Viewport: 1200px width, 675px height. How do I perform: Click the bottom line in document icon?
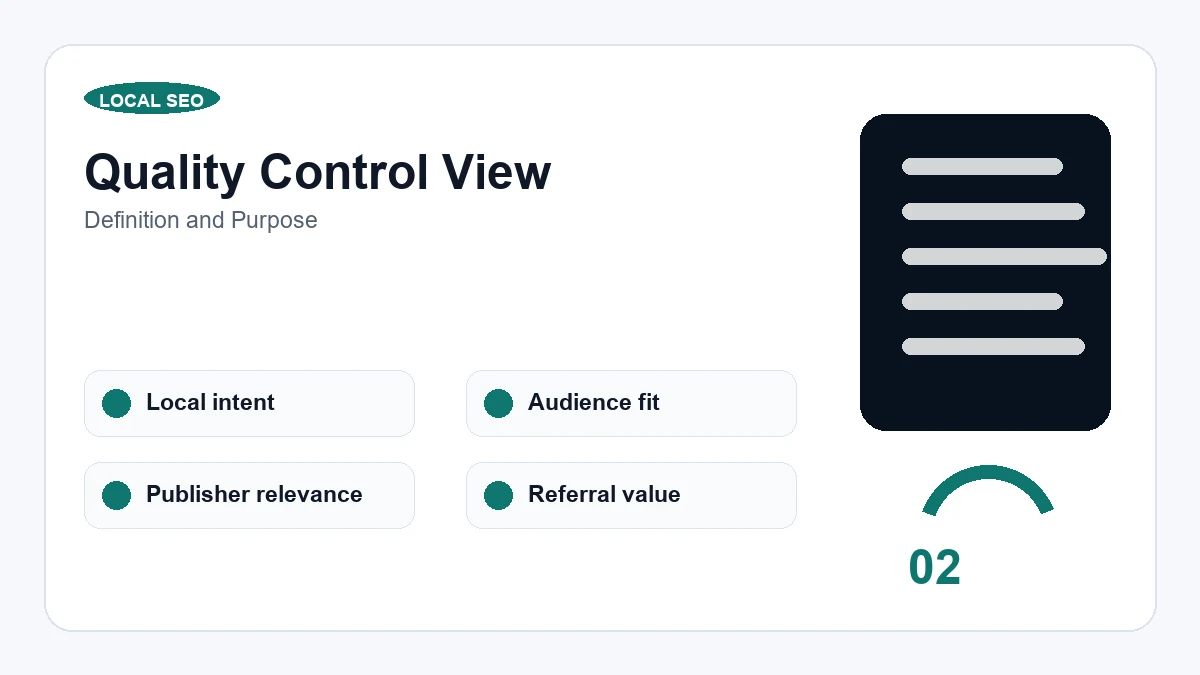tap(993, 346)
